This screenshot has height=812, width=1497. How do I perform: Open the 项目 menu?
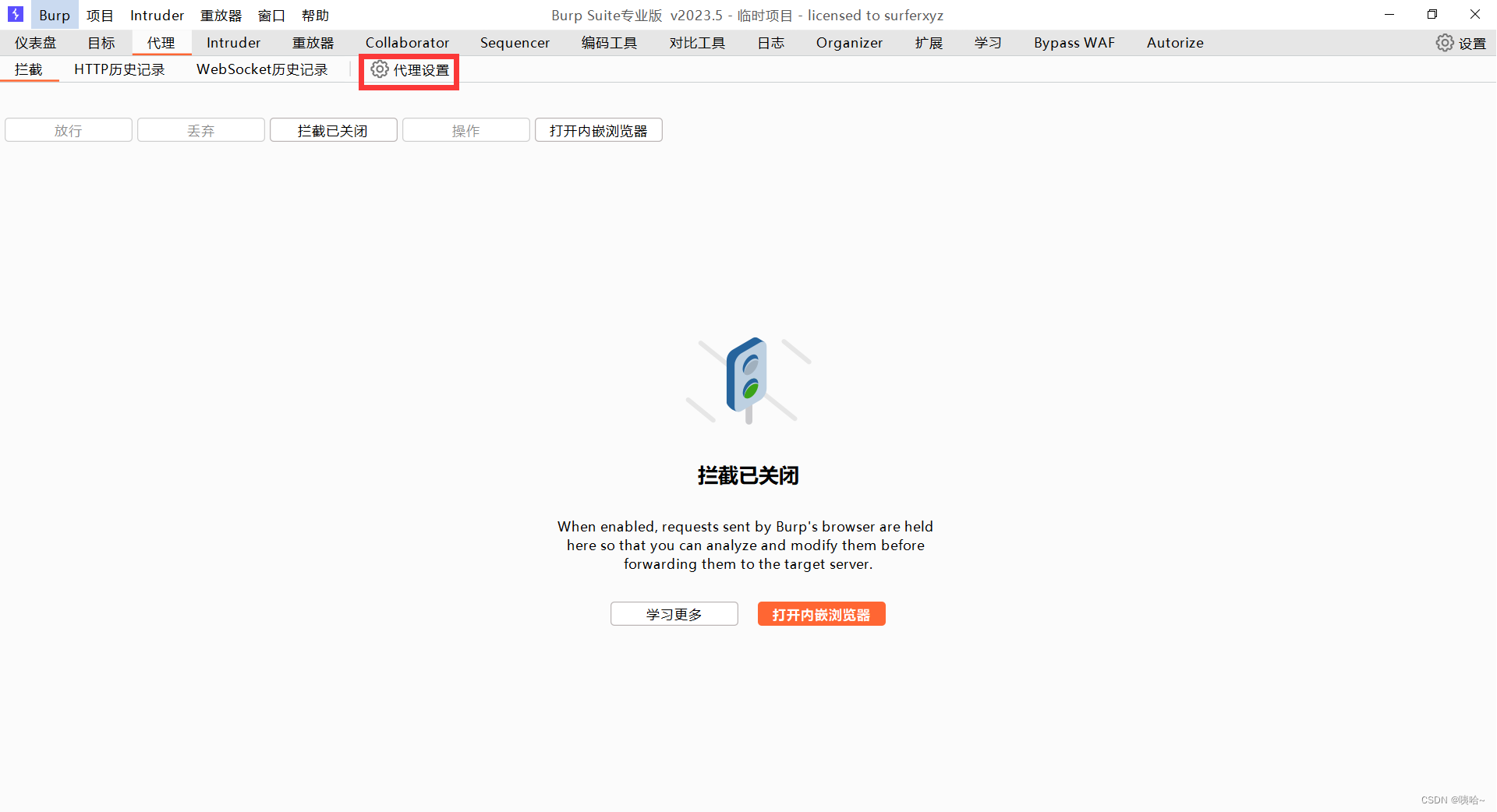(100, 15)
